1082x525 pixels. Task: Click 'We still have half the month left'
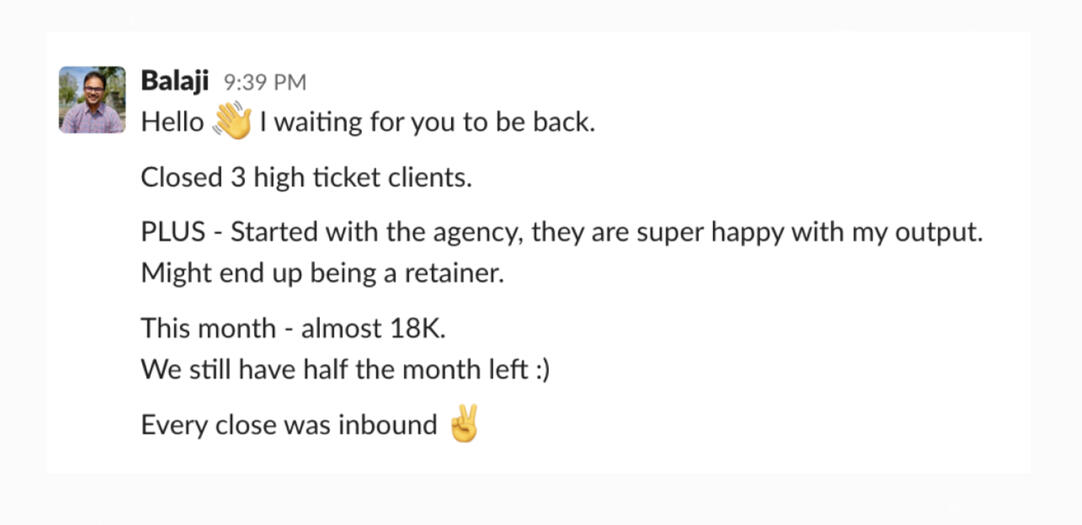pyautogui.click(x=334, y=368)
